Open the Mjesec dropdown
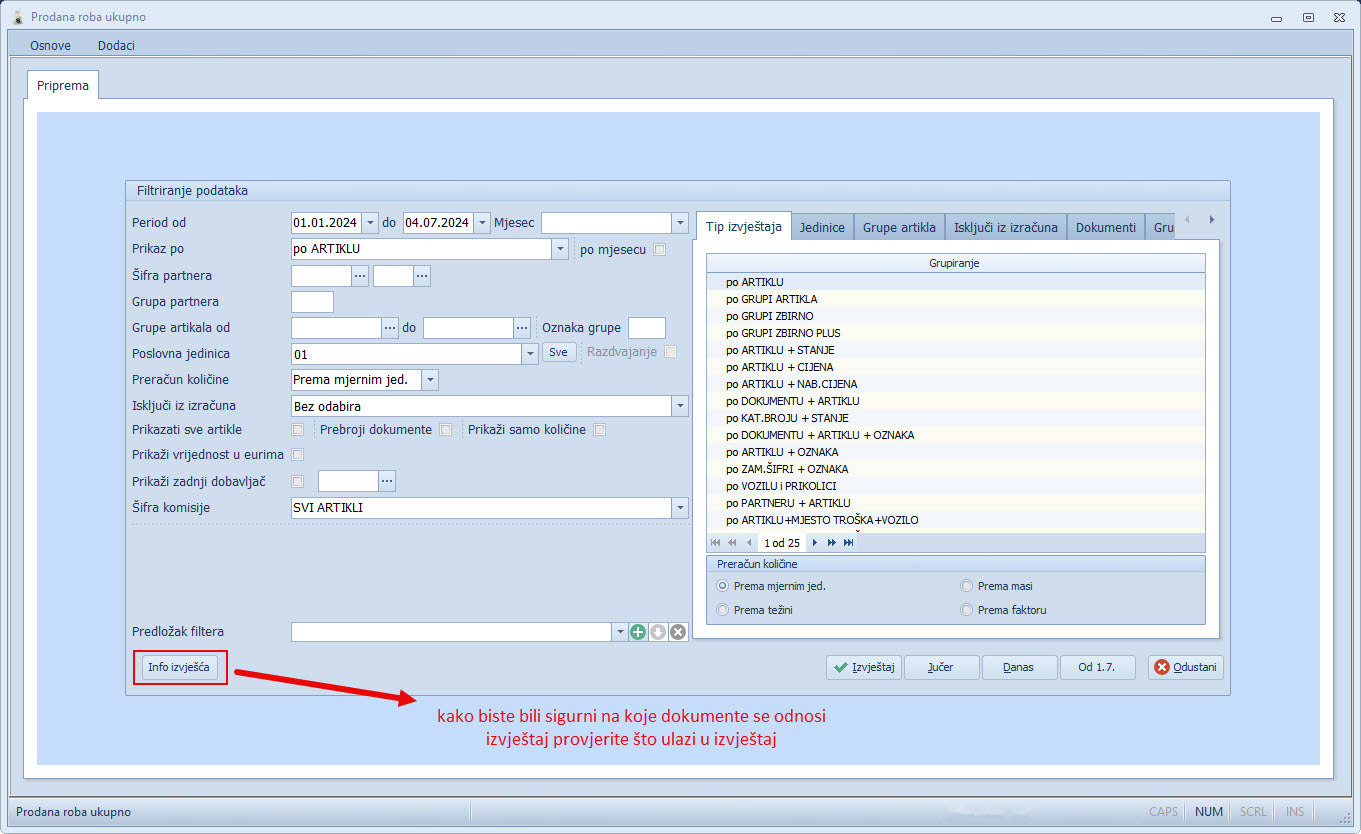 (x=680, y=223)
